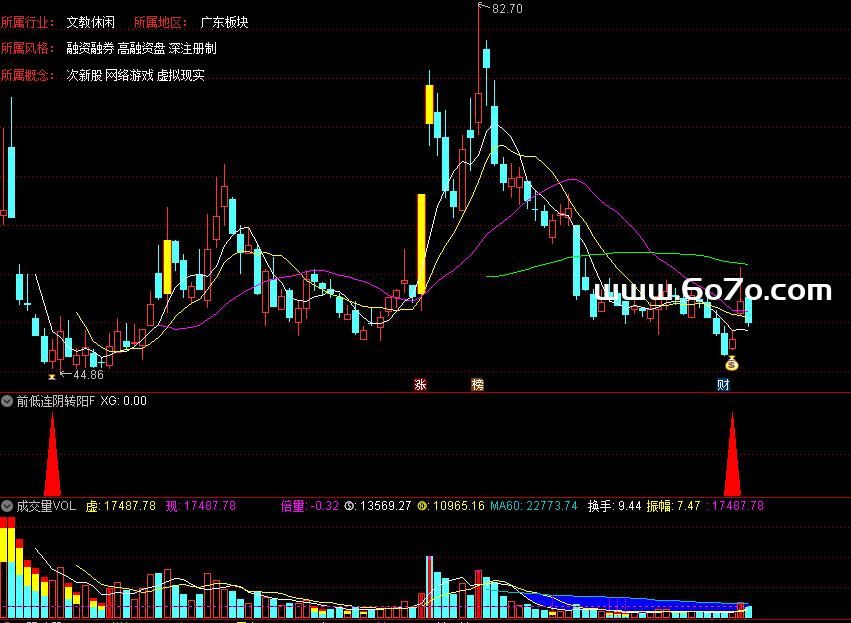Viewport: 851px width, 623px height.
Task: Click the gold money bag icon
Action: click(731, 363)
